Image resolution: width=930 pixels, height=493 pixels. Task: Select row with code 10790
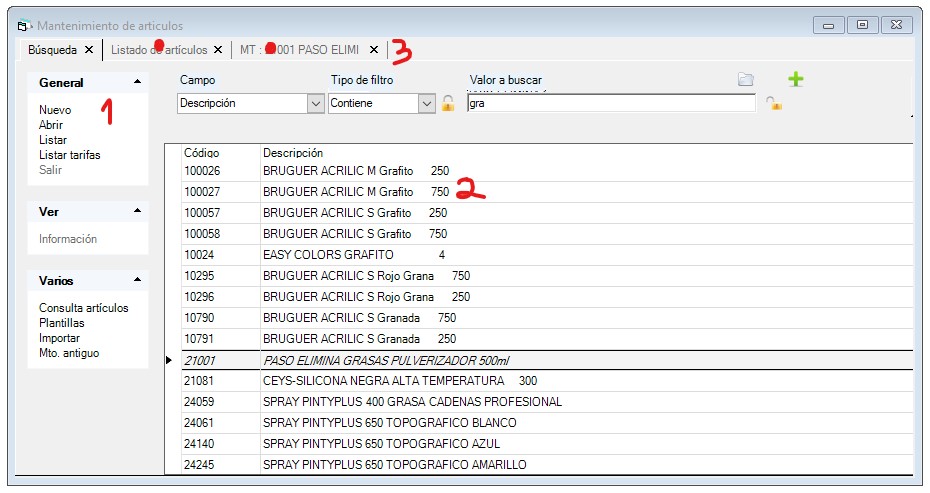(547, 318)
